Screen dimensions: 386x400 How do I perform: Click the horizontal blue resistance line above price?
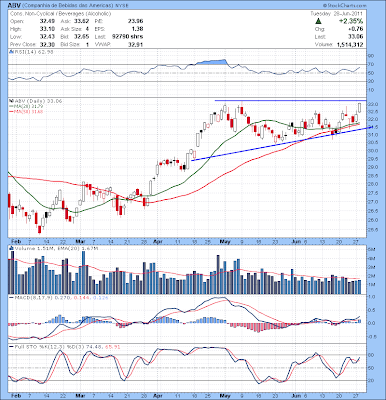click(290, 100)
